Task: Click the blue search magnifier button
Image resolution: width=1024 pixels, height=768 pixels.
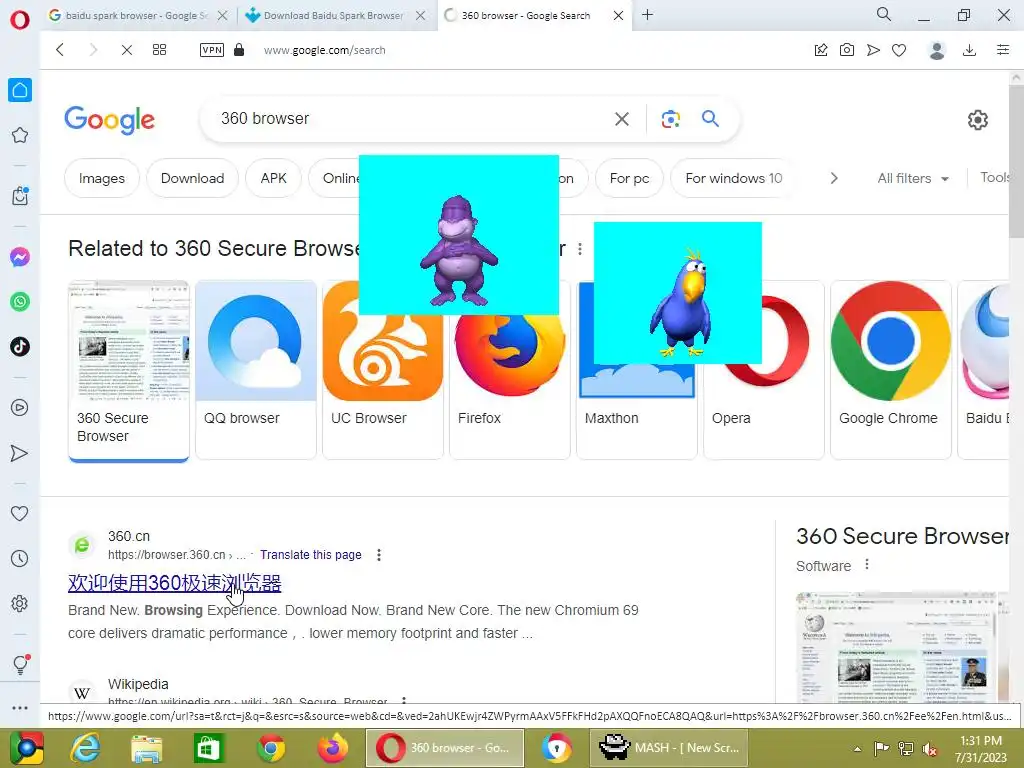Action: click(x=711, y=118)
